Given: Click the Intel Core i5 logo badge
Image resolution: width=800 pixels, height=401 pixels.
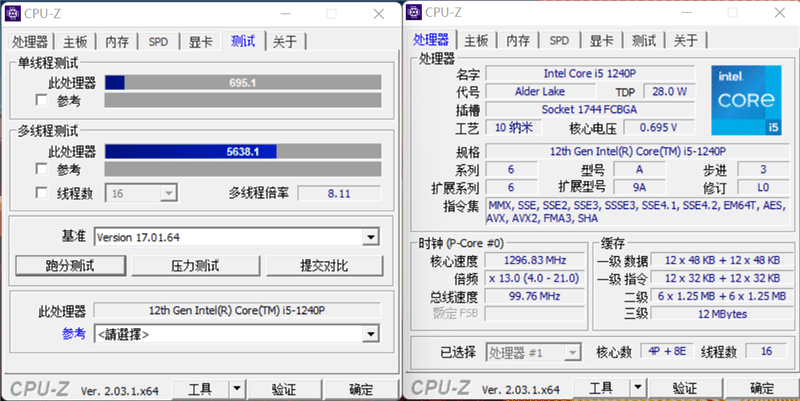Looking at the screenshot, I should tap(746, 100).
